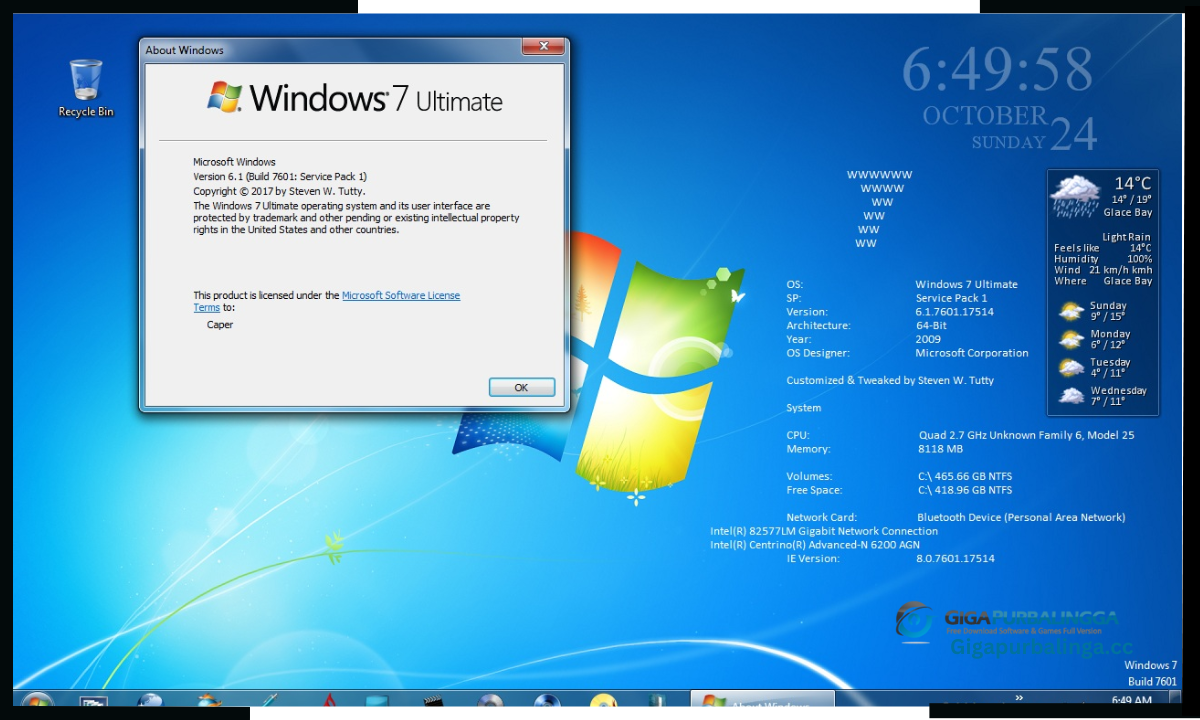Click 'Intel(R) Centrino(R) Advanced-N 6200 AGN' line
The width and height of the screenshot is (1200, 720).
[x=815, y=545]
